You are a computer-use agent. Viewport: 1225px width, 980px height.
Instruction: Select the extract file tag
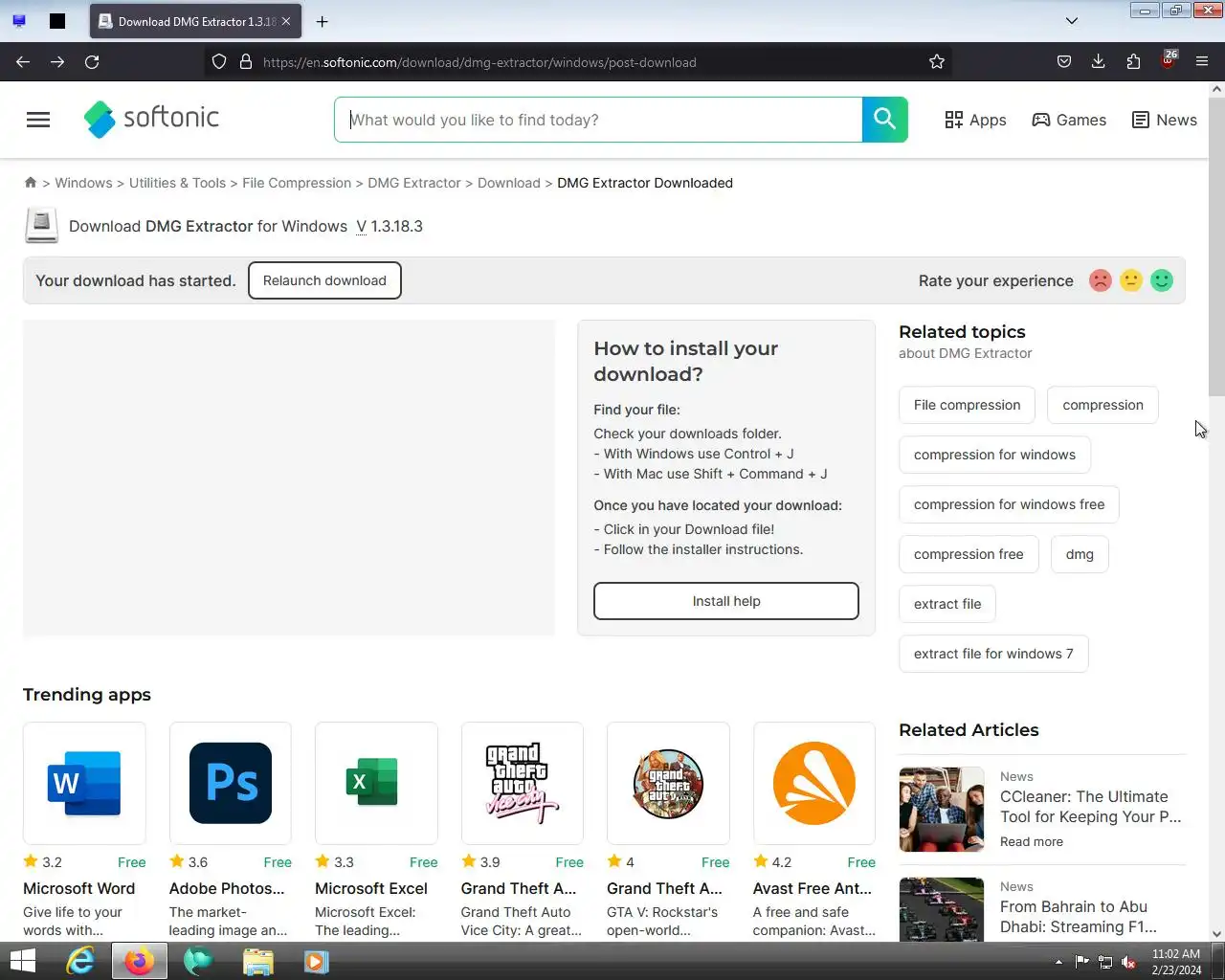click(x=947, y=604)
